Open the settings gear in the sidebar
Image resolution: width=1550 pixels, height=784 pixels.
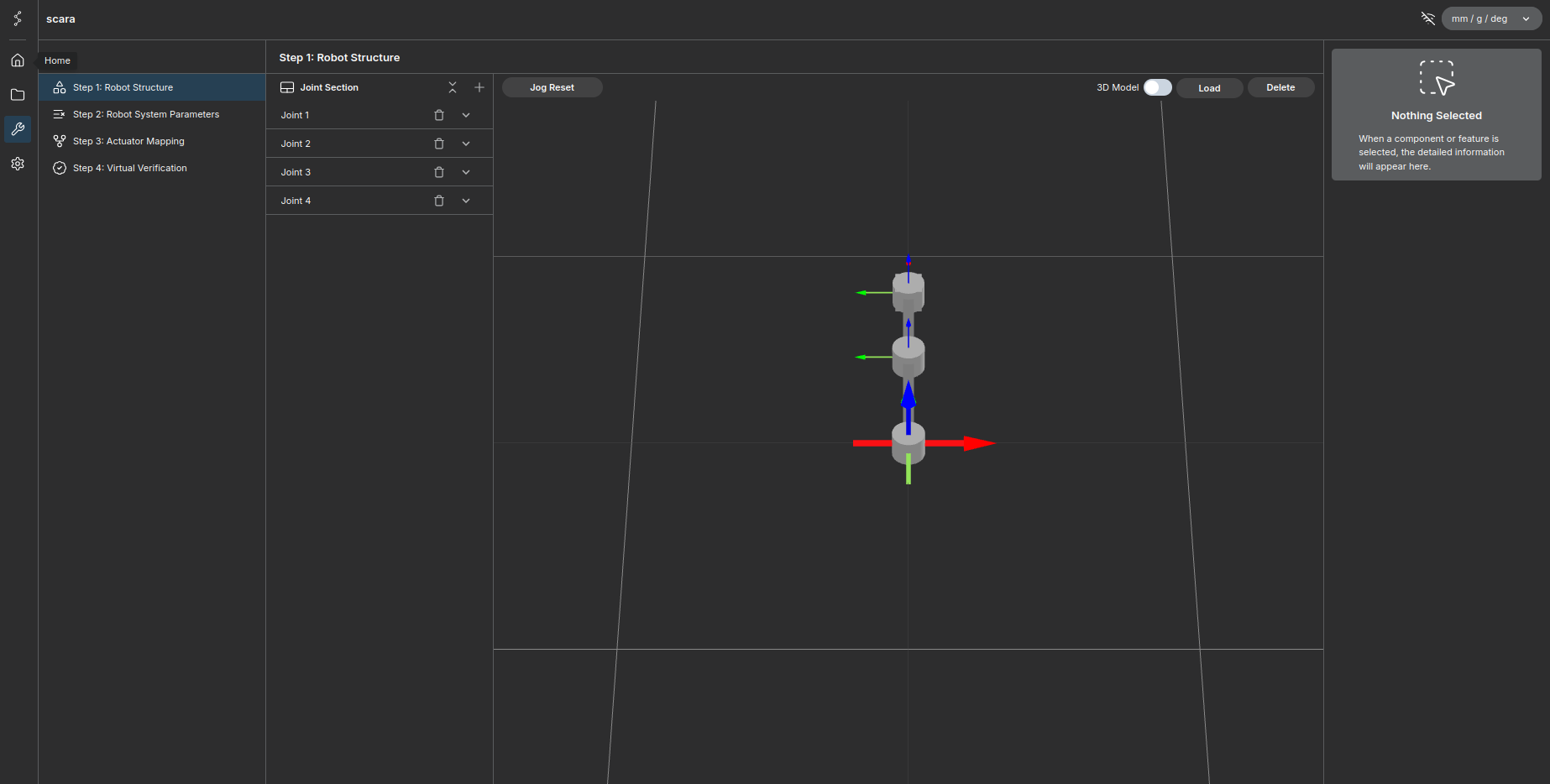click(18, 164)
